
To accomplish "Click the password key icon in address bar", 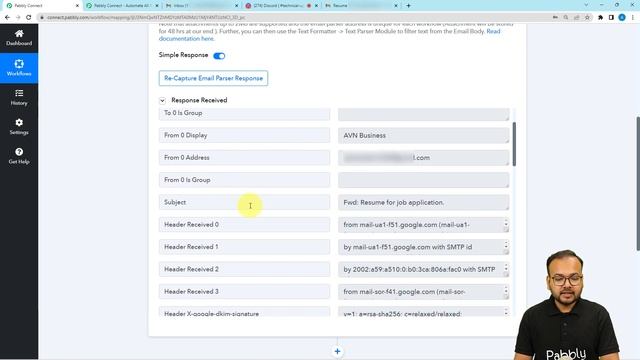I will (x=555, y=18).
